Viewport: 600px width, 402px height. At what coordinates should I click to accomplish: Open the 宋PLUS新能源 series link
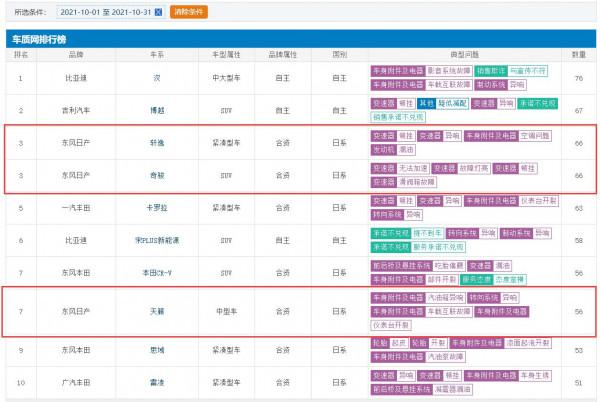(x=156, y=241)
